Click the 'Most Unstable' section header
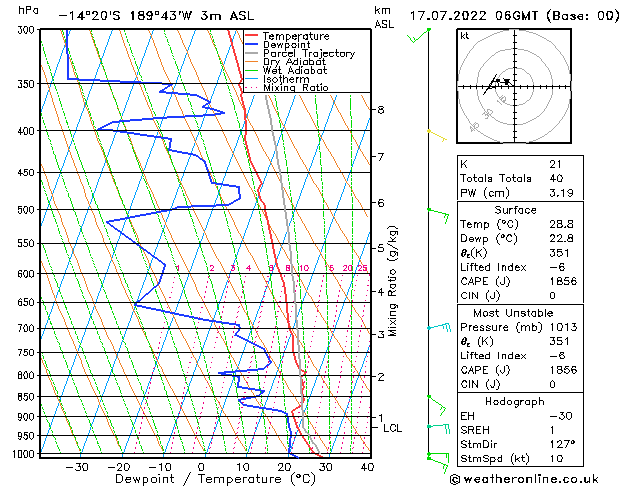The image size is (629, 486). [x=513, y=313]
